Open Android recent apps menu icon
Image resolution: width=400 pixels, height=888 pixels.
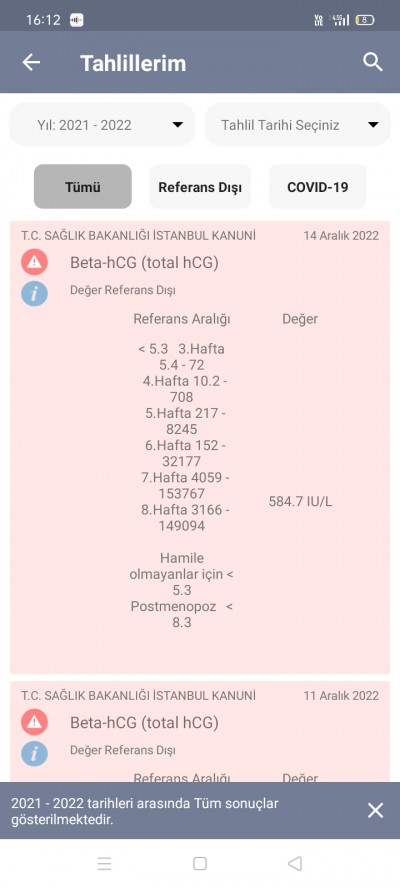(x=104, y=864)
